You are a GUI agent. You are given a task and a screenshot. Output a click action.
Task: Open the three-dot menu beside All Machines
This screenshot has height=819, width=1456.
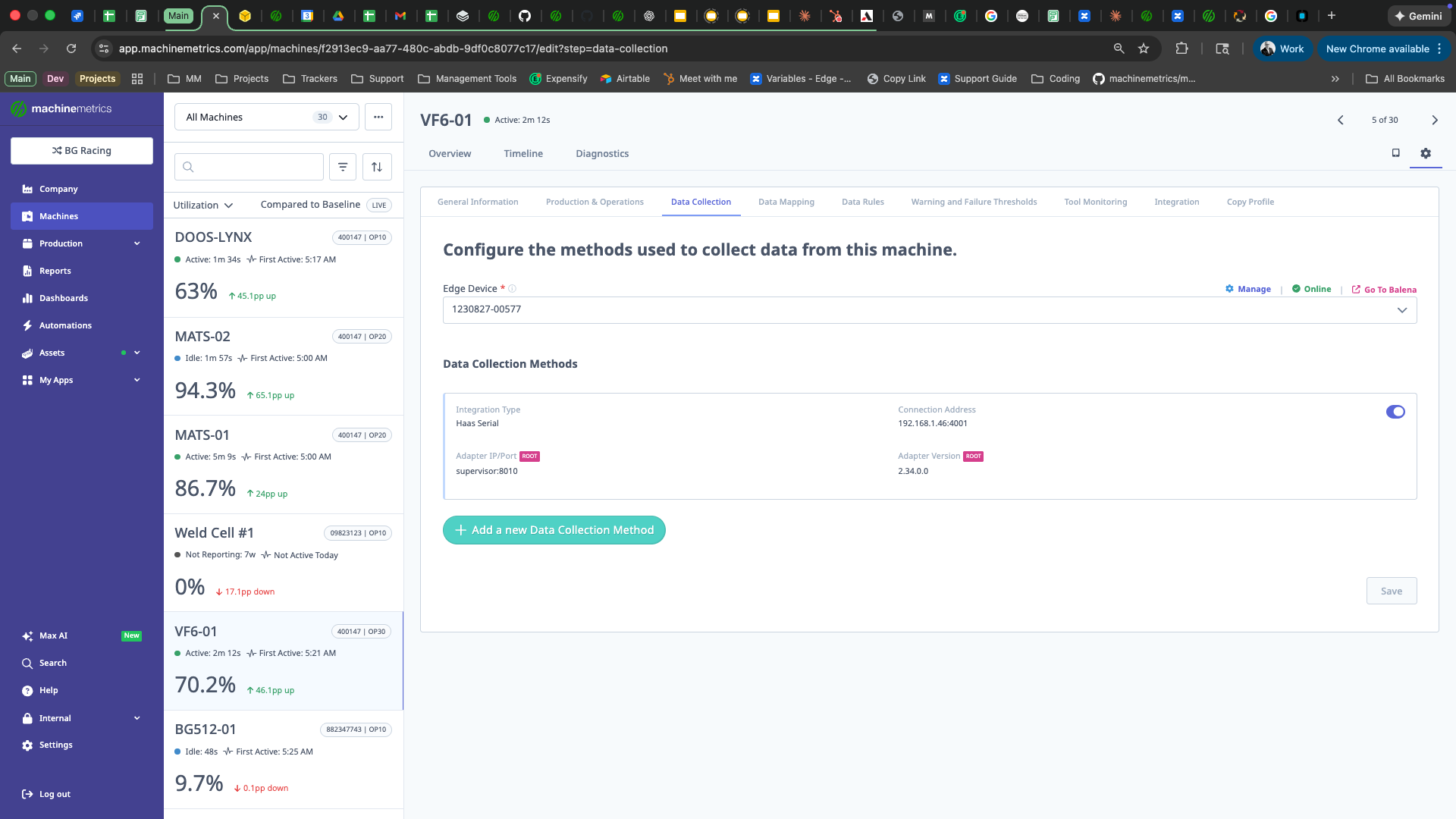pyautogui.click(x=378, y=117)
